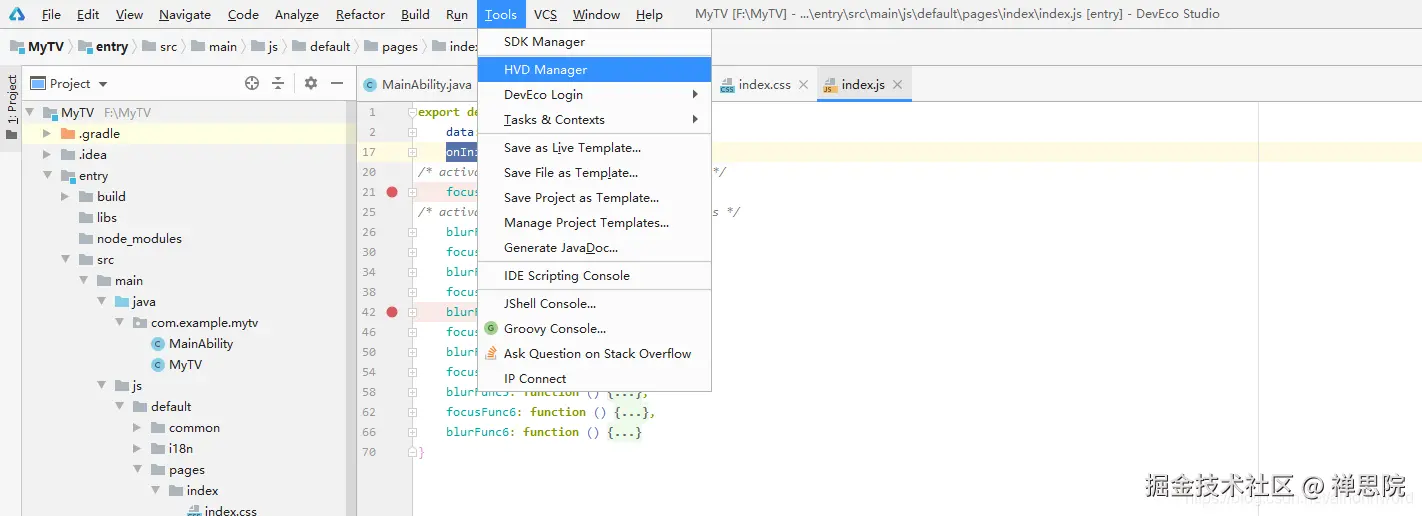Open the Window menu
This screenshot has height=516, width=1422.
[596, 15]
